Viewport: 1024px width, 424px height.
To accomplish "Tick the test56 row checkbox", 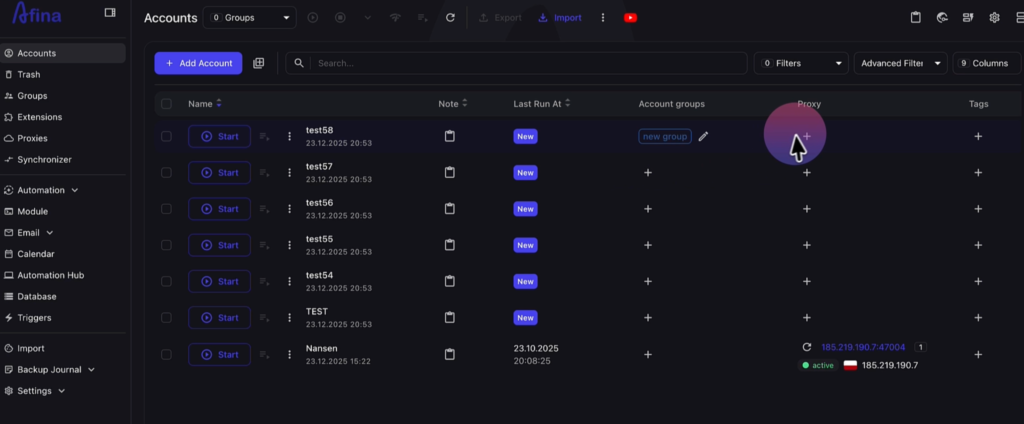I will (166, 209).
